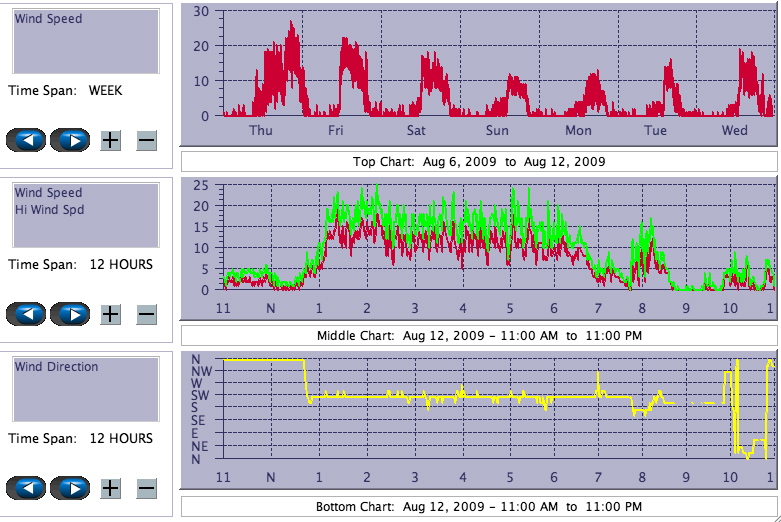Viewport: 781px width, 522px height.
Task: Advance the middle chart forward in time
Action: tap(70, 314)
